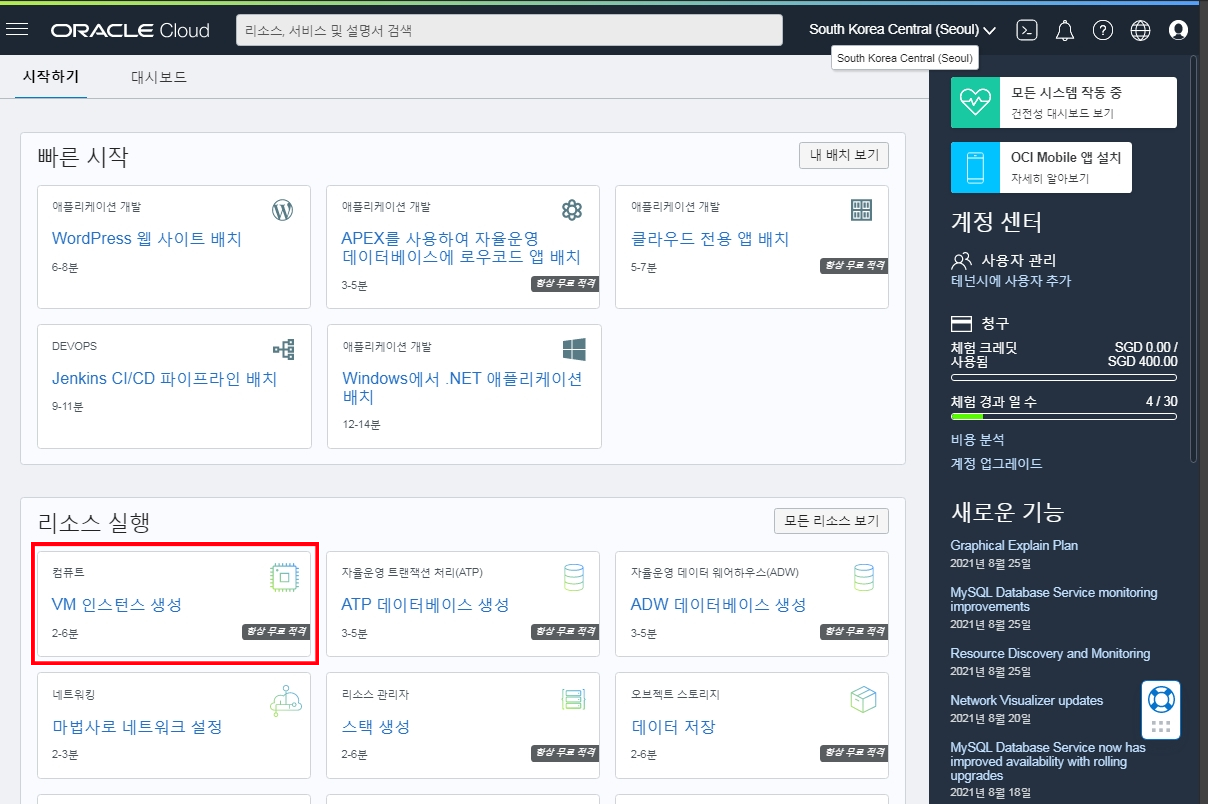Open the help question mark icon
Viewport: 1208px width, 804px height.
point(1103,30)
